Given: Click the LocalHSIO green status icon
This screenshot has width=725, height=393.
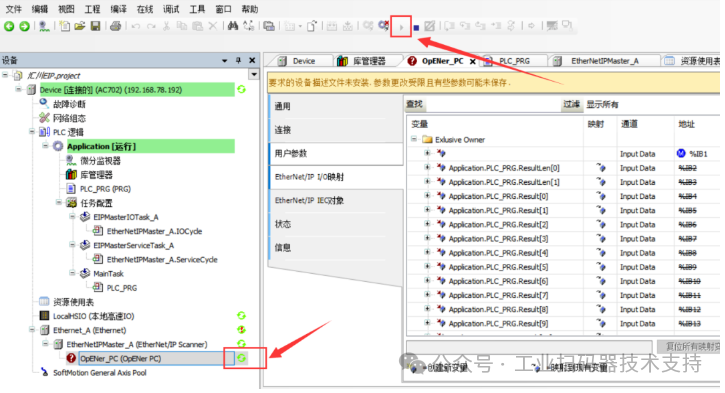Looking at the screenshot, I should (241, 316).
